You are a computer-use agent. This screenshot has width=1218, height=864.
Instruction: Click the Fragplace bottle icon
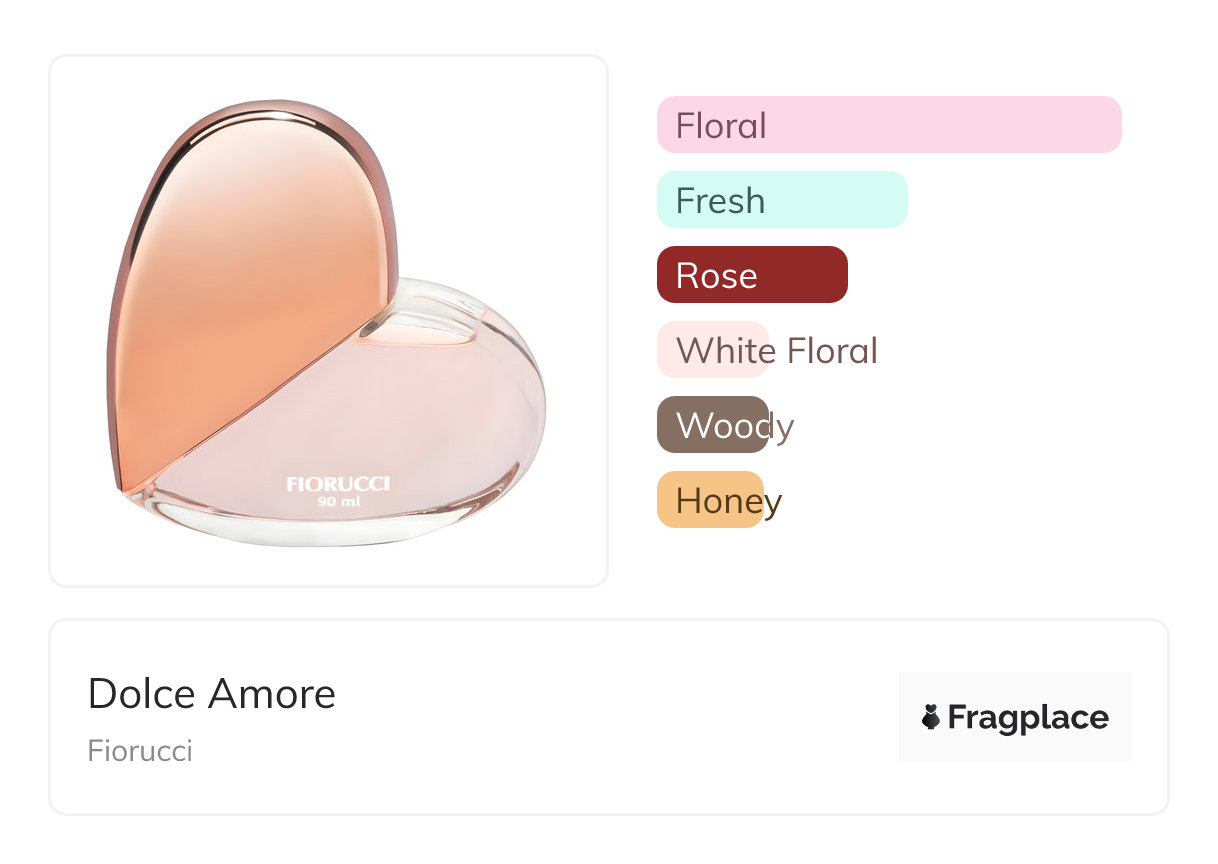click(931, 717)
